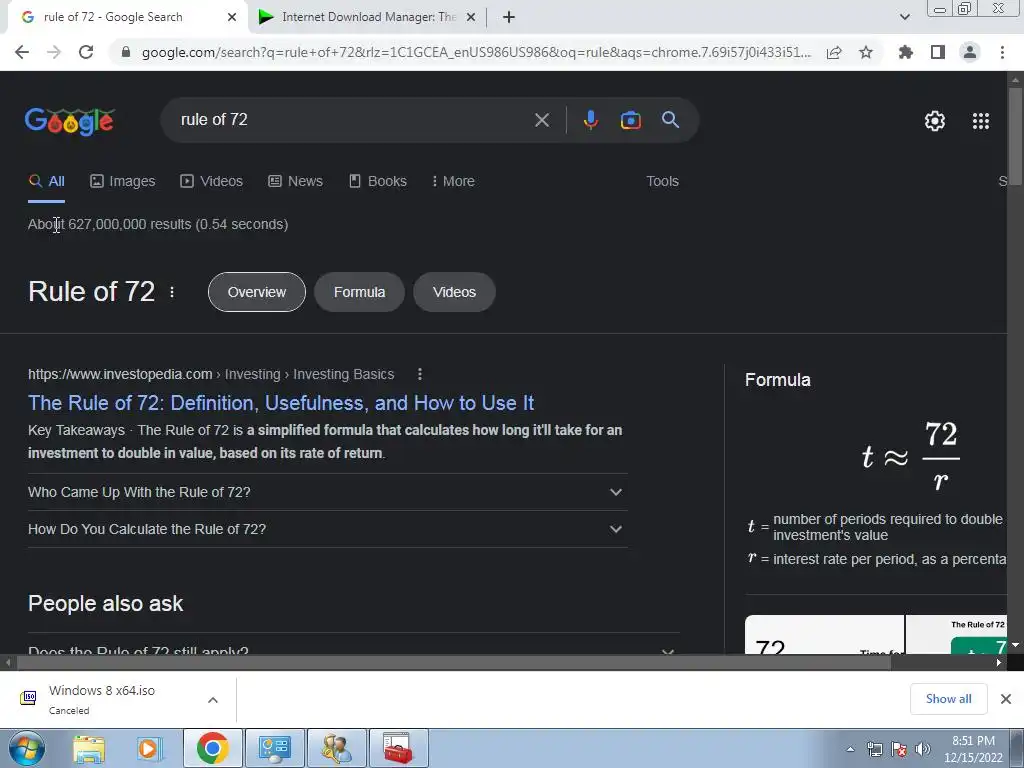Image resolution: width=1024 pixels, height=768 pixels.
Task: Select the Formula chip
Action: 359,292
